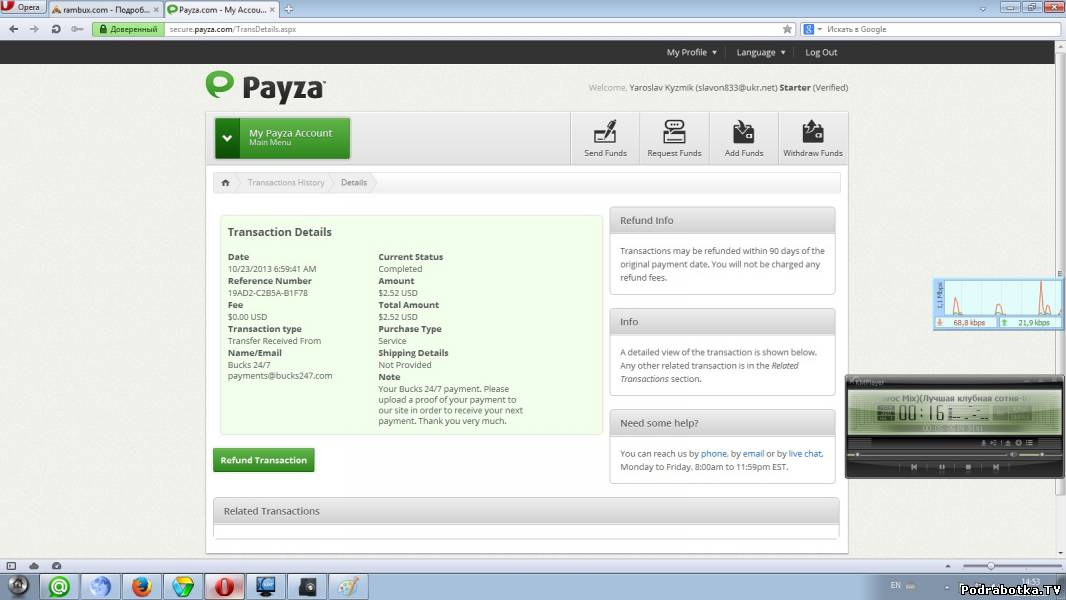The width and height of the screenshot is (1066, 600).
Task: Follow the live chat help link
Action: coord(804,454)
